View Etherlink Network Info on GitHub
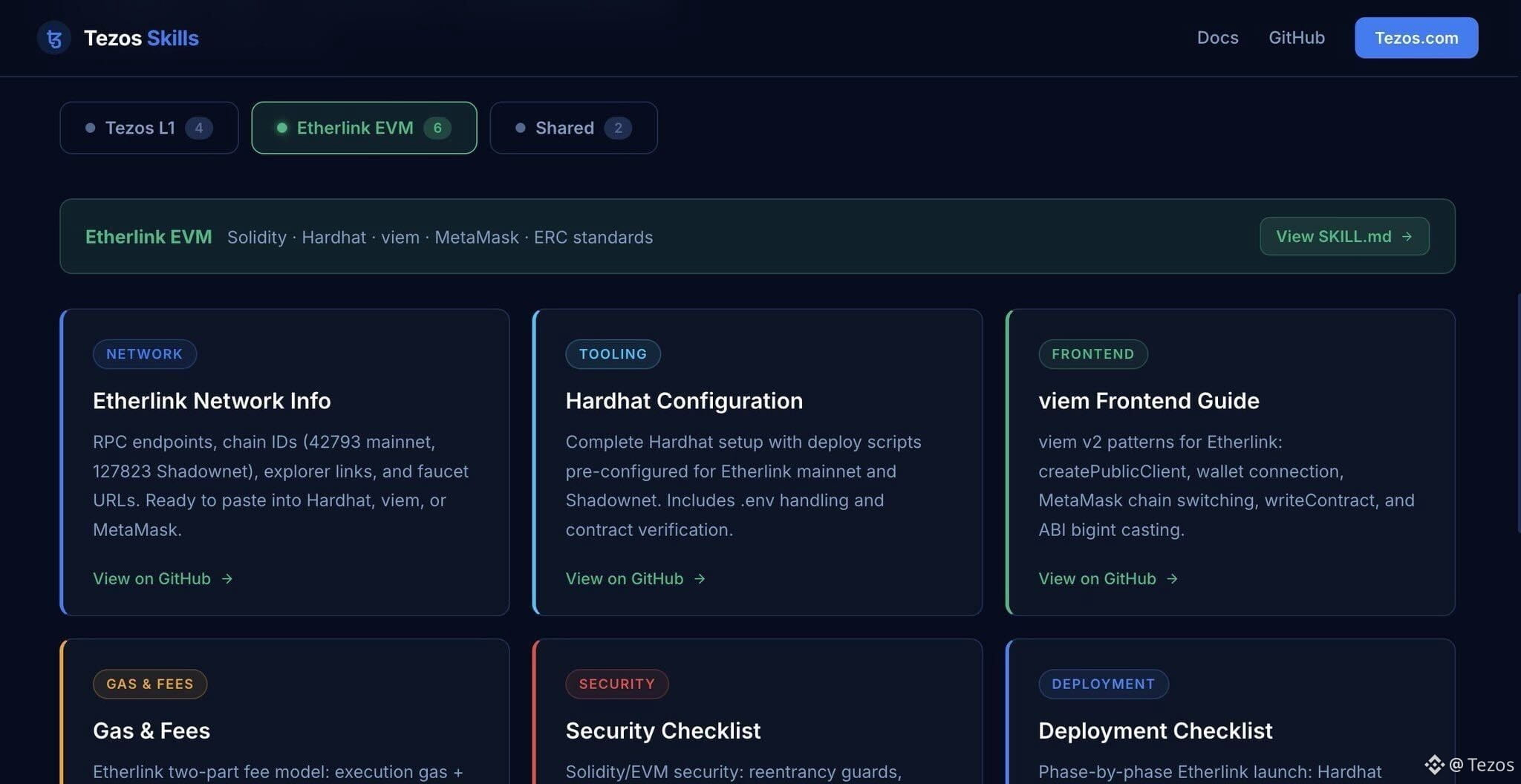 click(x=163, y=578)
